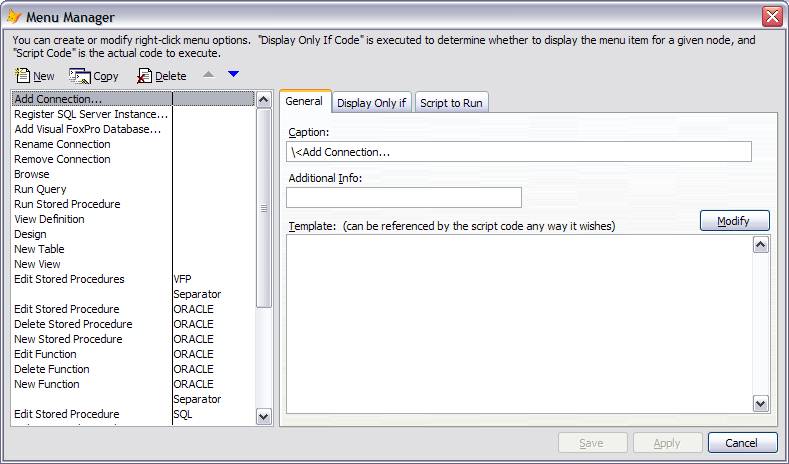Select the New Function row

[133, 384]
